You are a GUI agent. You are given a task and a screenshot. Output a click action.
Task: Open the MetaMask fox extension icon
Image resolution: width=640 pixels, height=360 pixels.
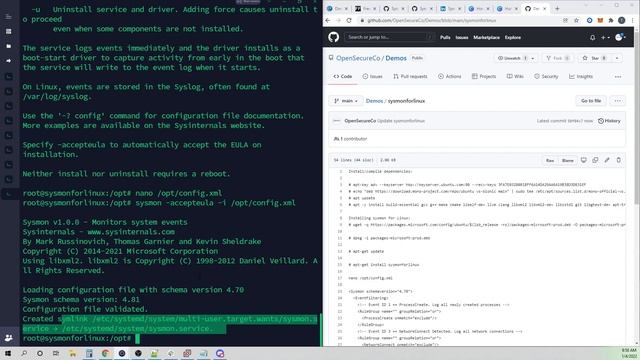600,20
